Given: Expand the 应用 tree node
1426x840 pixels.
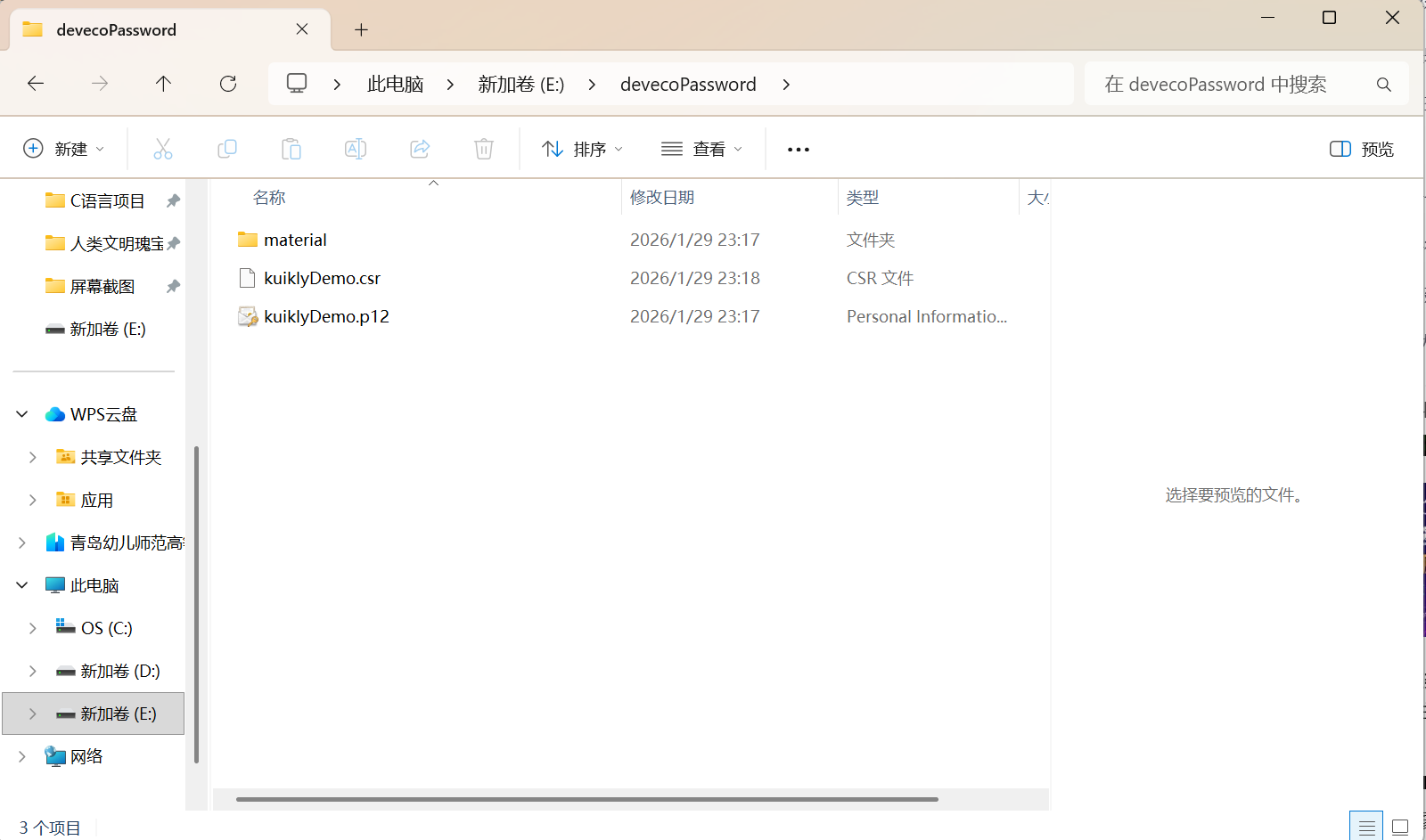Looking at the screenshot, I should 33,500.
